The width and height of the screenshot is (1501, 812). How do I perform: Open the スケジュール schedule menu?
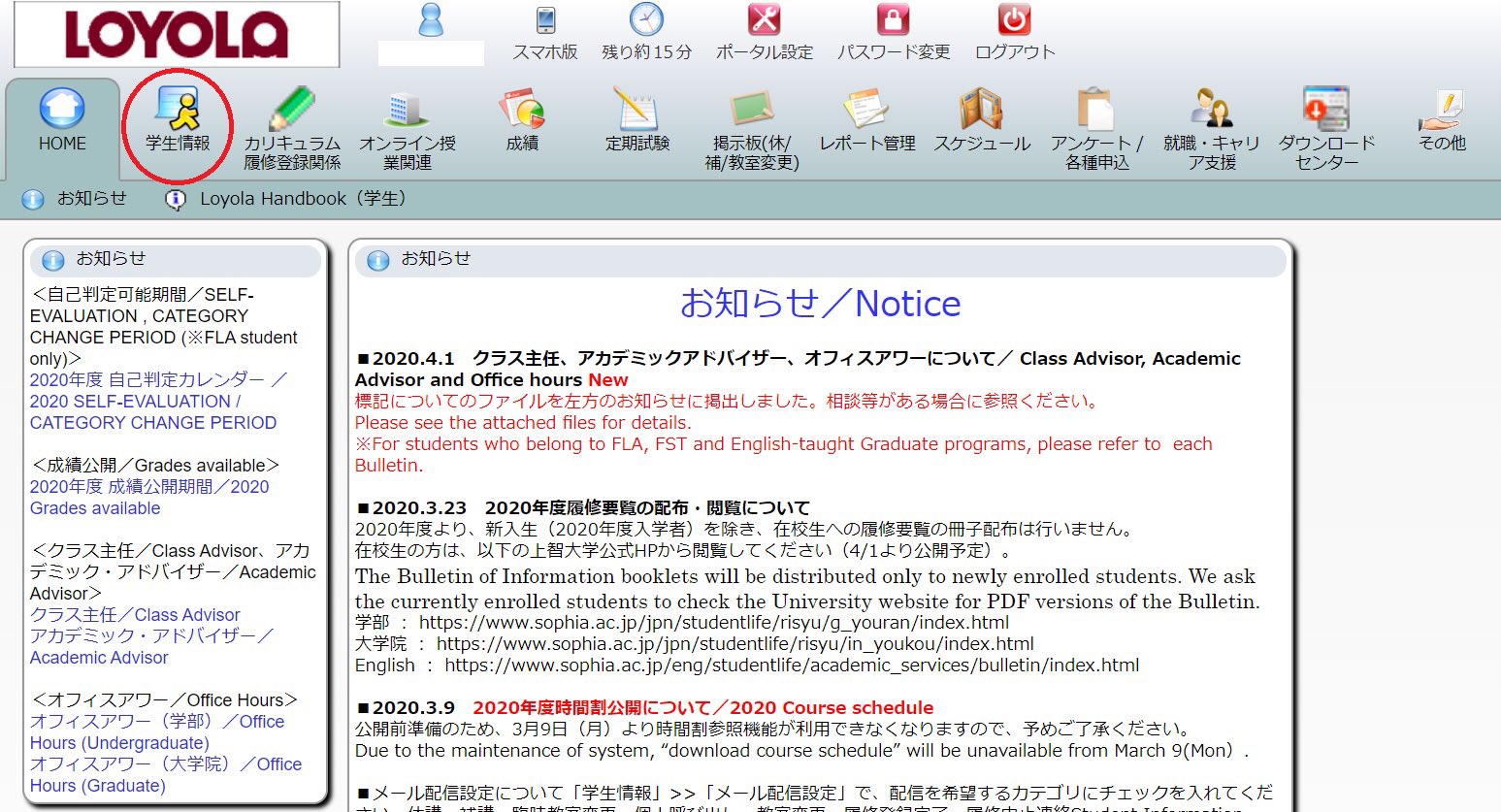coord(982,121)
